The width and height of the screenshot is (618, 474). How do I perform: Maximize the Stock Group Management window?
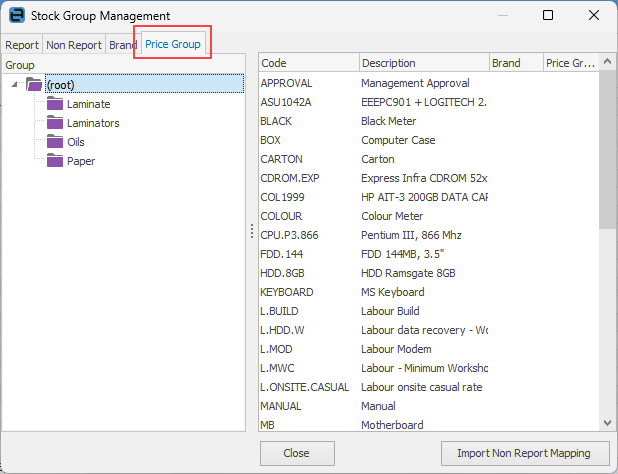coord(548,16)
